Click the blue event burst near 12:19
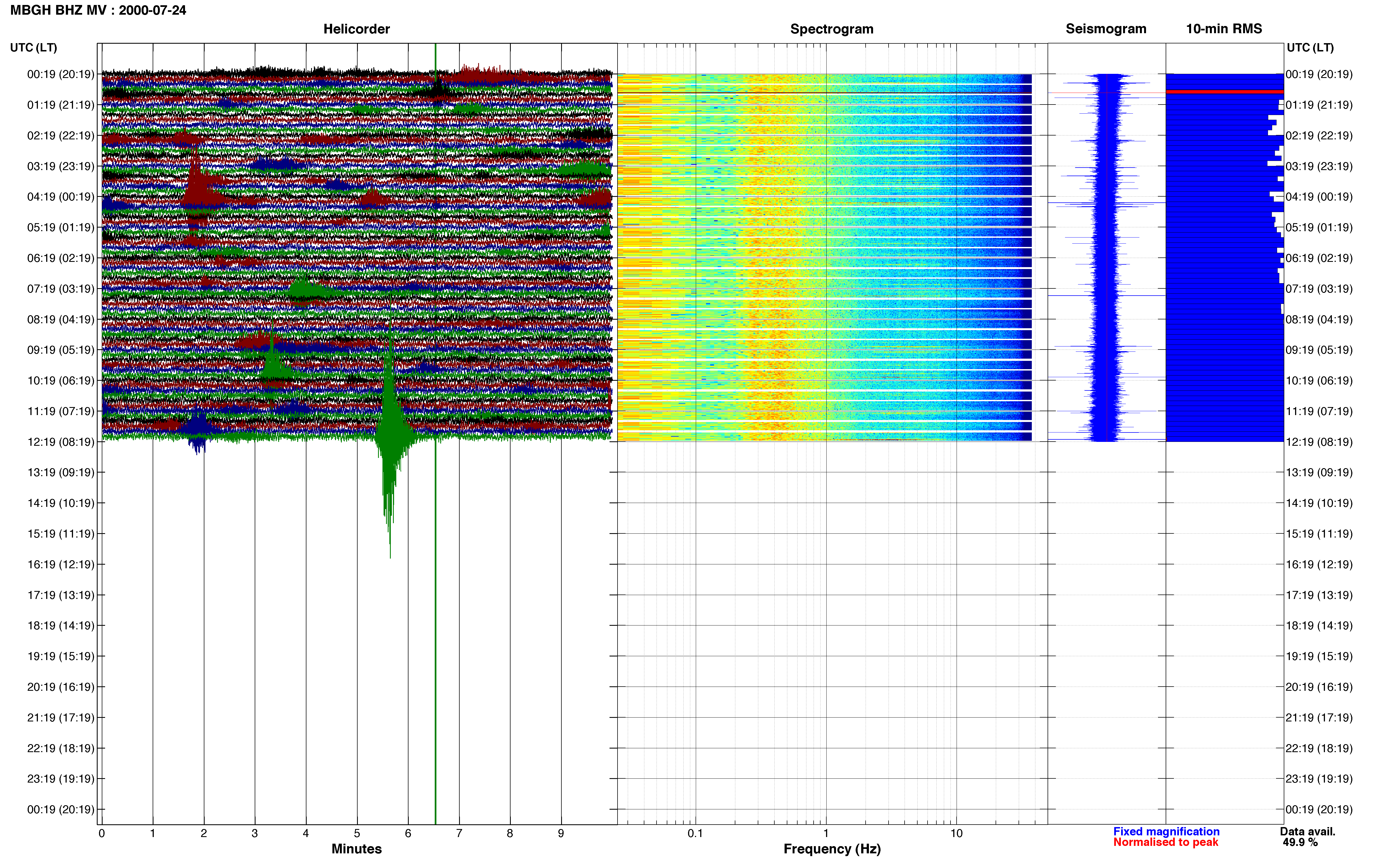 pos(197,429)
